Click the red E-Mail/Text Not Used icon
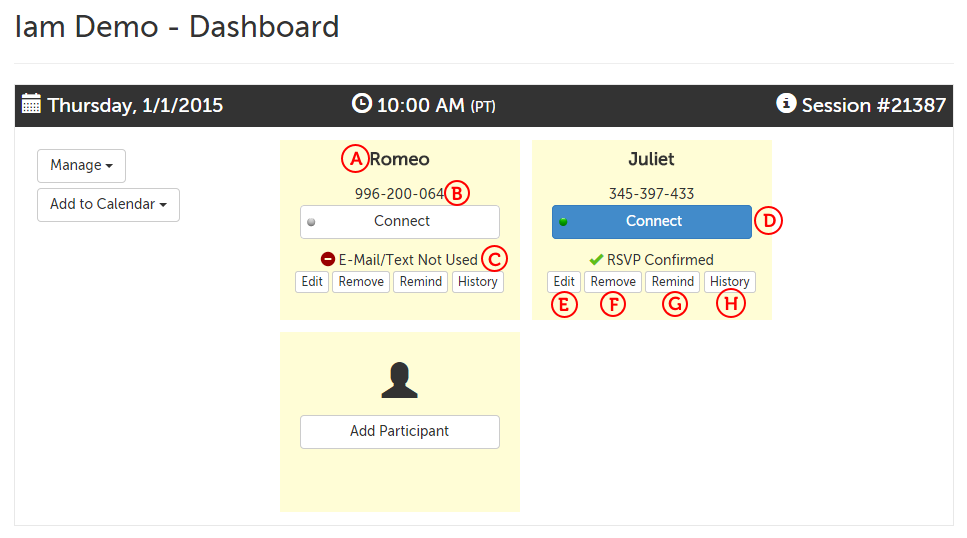The image size is (967, 538). point(328,259)
